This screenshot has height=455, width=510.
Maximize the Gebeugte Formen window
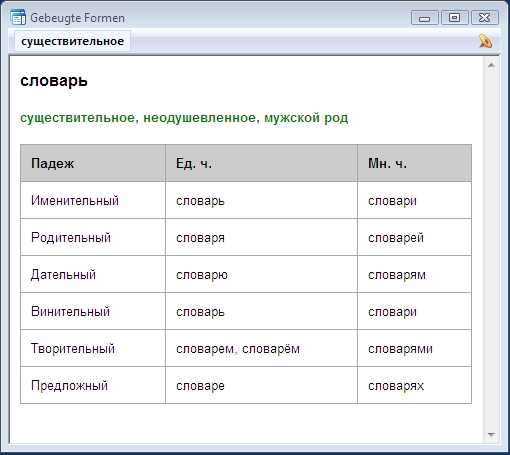click(x=454, y=18)
